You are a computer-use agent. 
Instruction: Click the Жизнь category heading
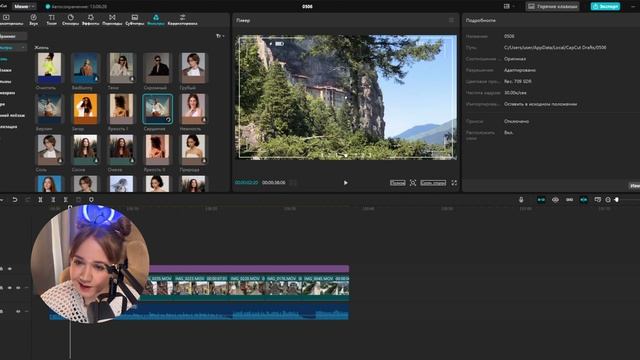[42, 47]
